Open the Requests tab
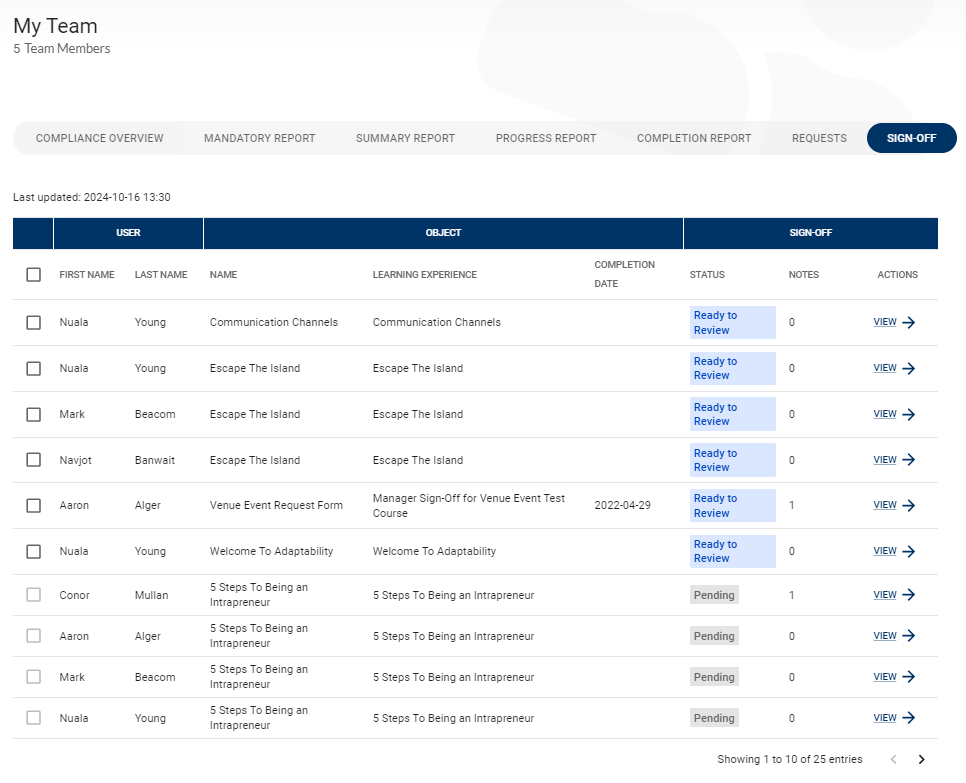966x783 pixels. (x=818, y=139)
